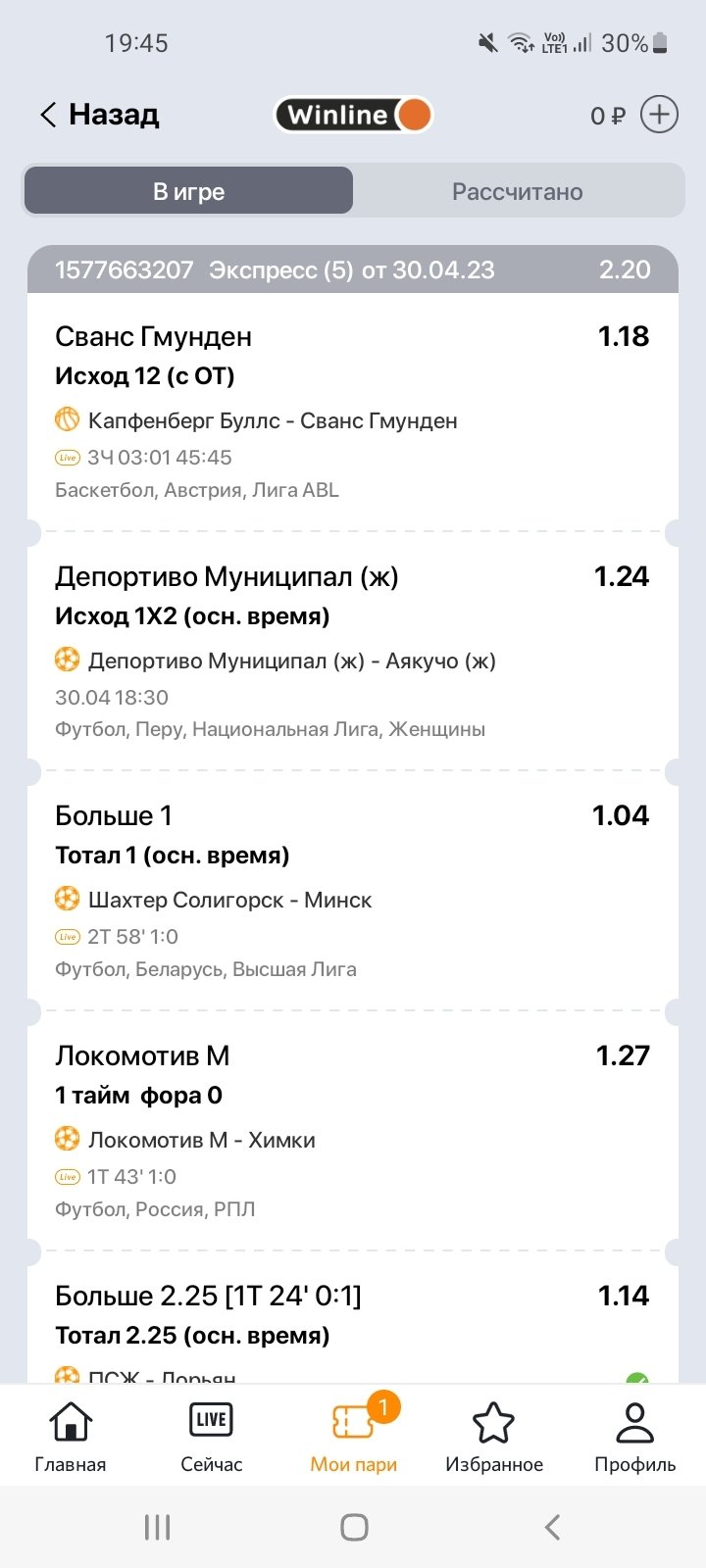Select the В игре tab
This screenshot has height=1568, width=706.
tap(188, 191)
